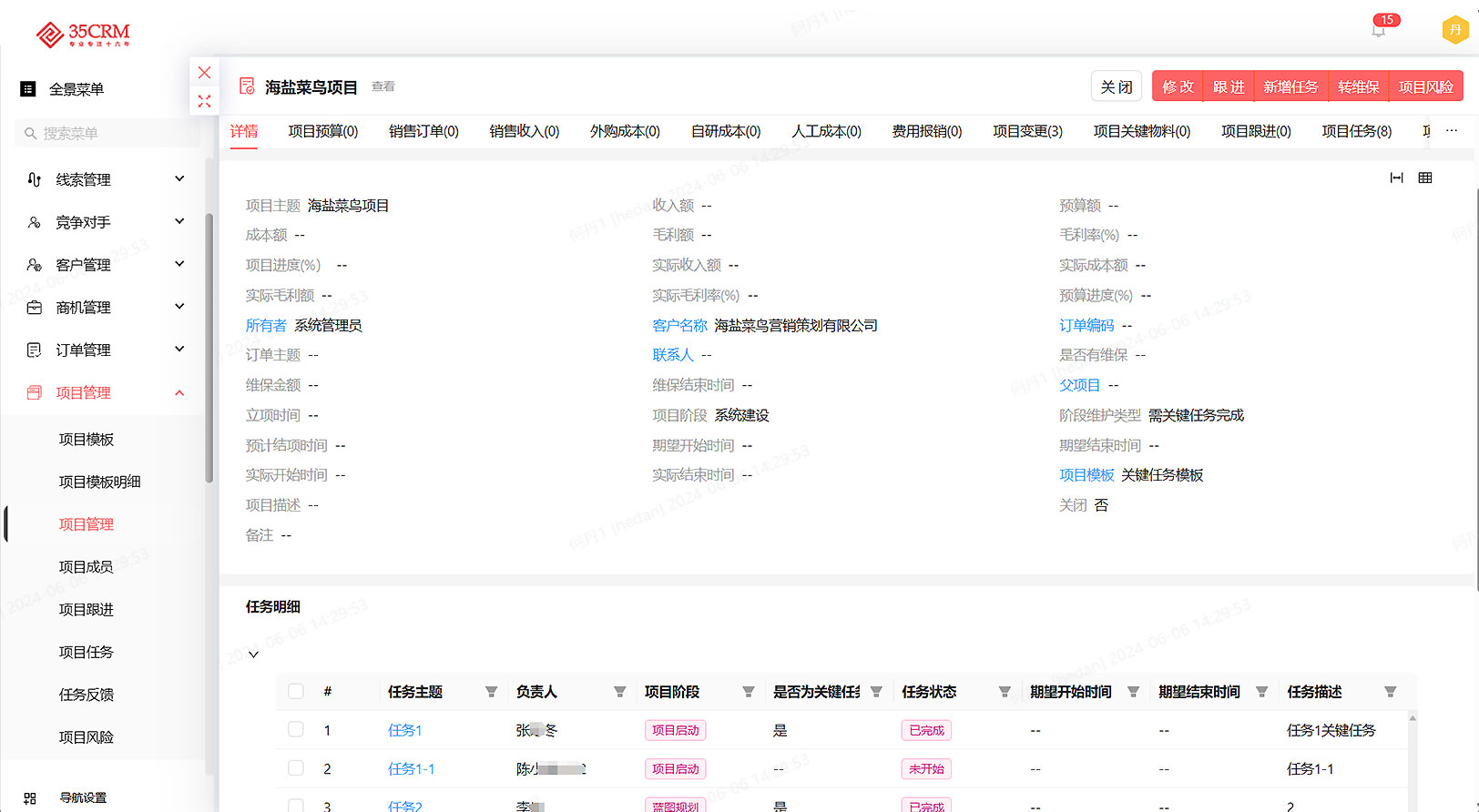Open the notification bell with badge 15
Image resolution: width=1479 pixels, height=812 pixels.
(1379, 30)
